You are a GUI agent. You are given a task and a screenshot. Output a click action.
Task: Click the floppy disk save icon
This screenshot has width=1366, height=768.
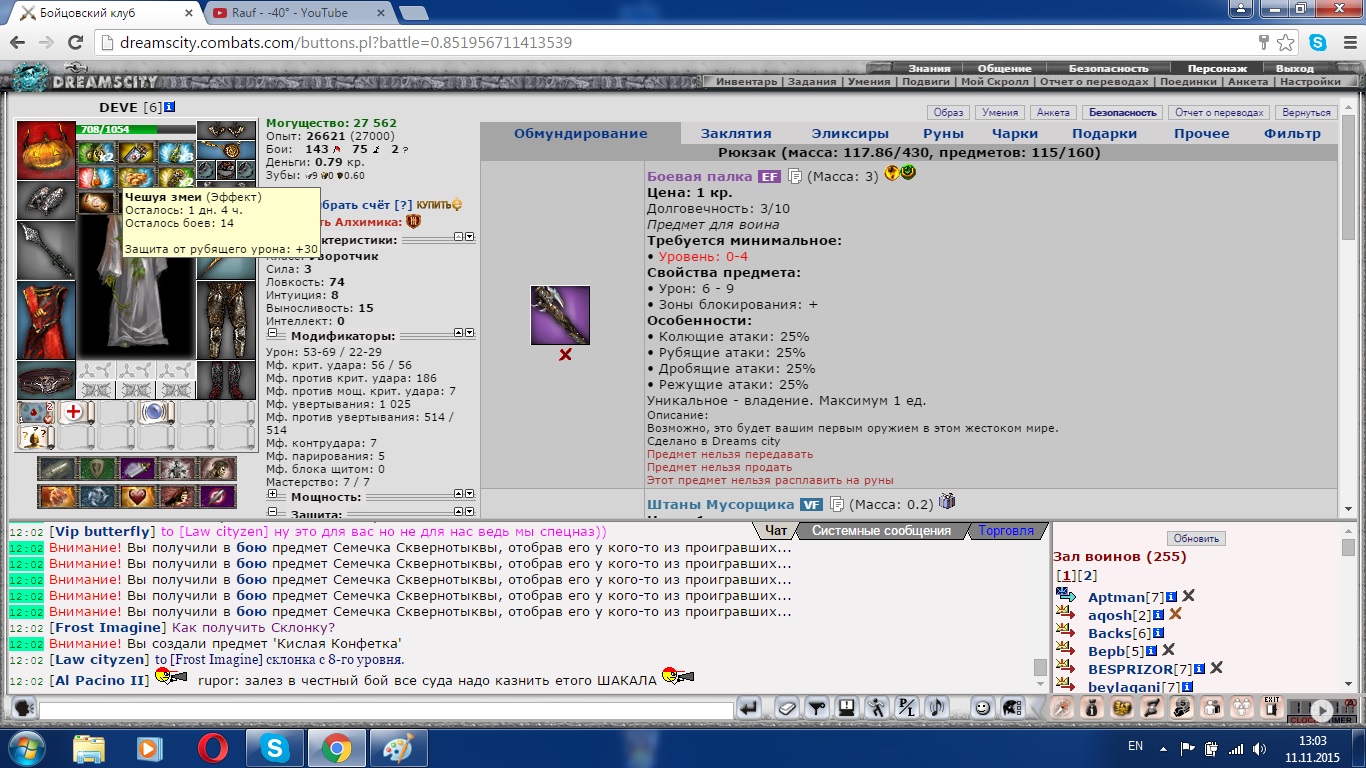click(x=846, y=708)
